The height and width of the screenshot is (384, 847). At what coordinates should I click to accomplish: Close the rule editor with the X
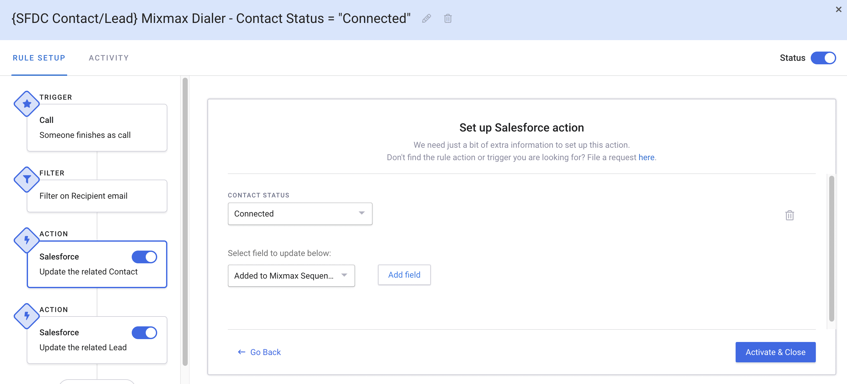(839, 9)
